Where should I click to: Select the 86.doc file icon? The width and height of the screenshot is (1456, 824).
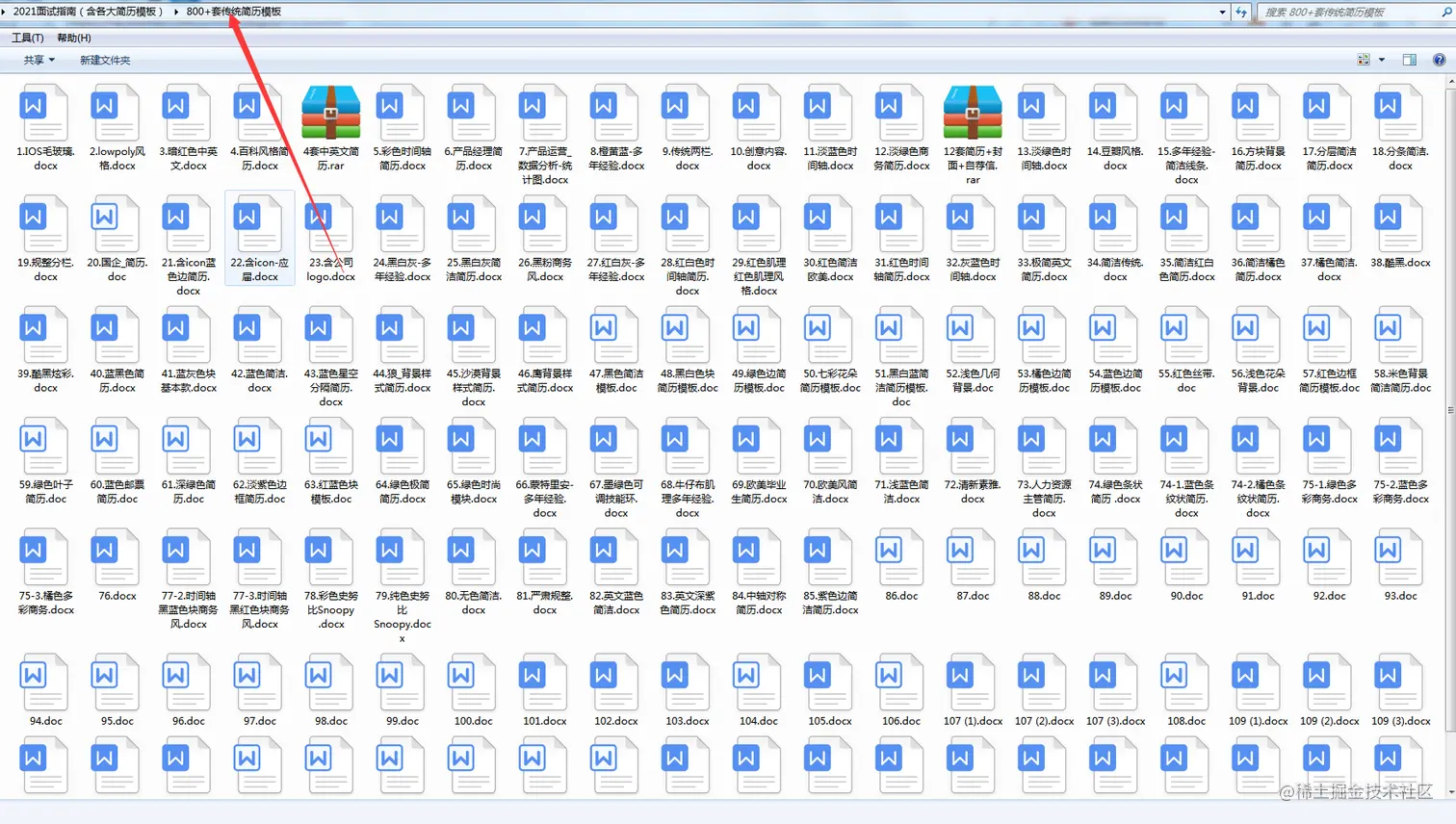click(x=900, y=557)
